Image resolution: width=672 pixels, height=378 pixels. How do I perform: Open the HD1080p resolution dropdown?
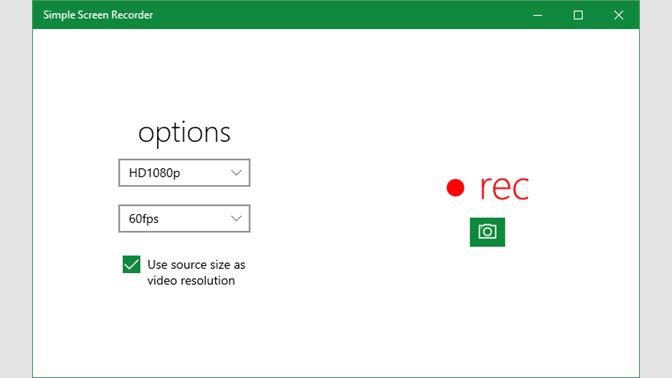click(184, 173)
